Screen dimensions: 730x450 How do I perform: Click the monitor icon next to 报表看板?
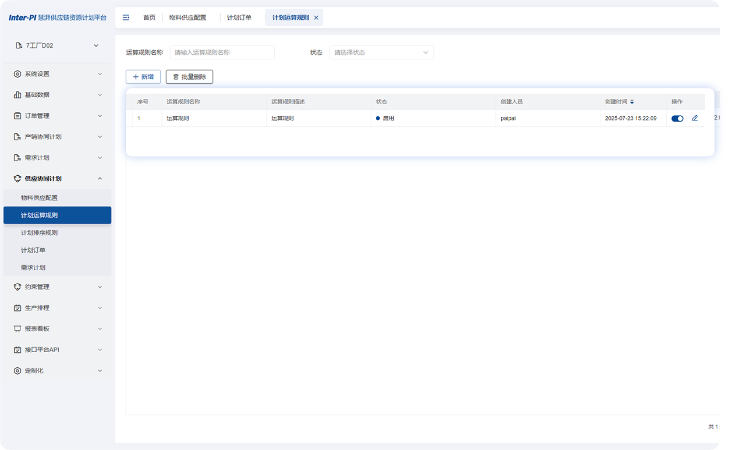[x=17, y=328]
